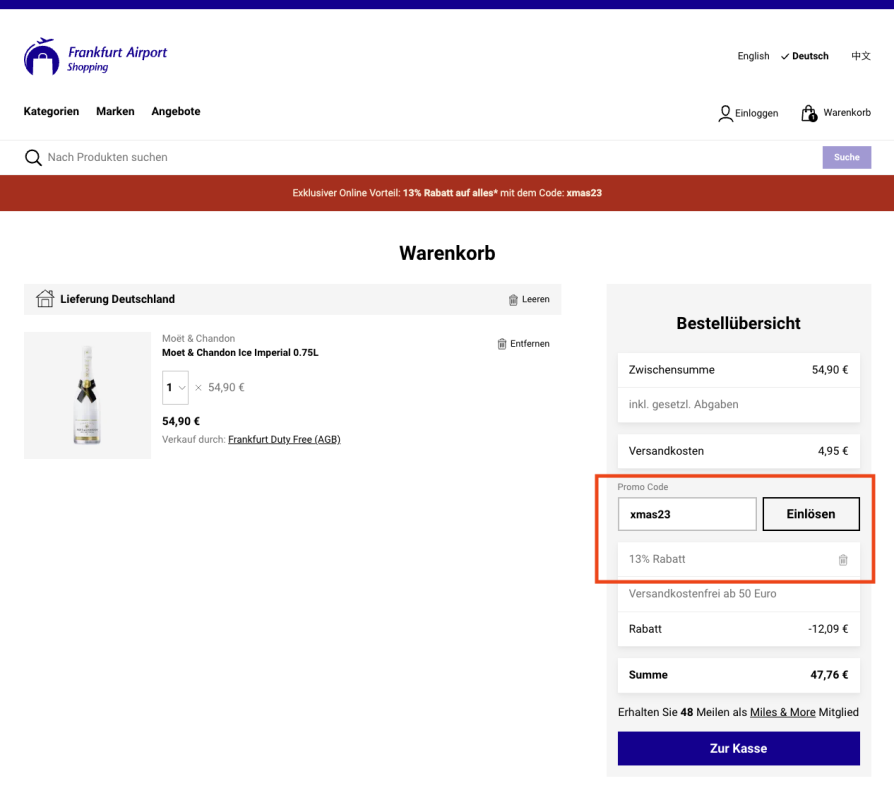Click Entfernen to remove the Moet item
Viewport: 894px width, 805px height.
pyautogui.click(x=530, y=344)
